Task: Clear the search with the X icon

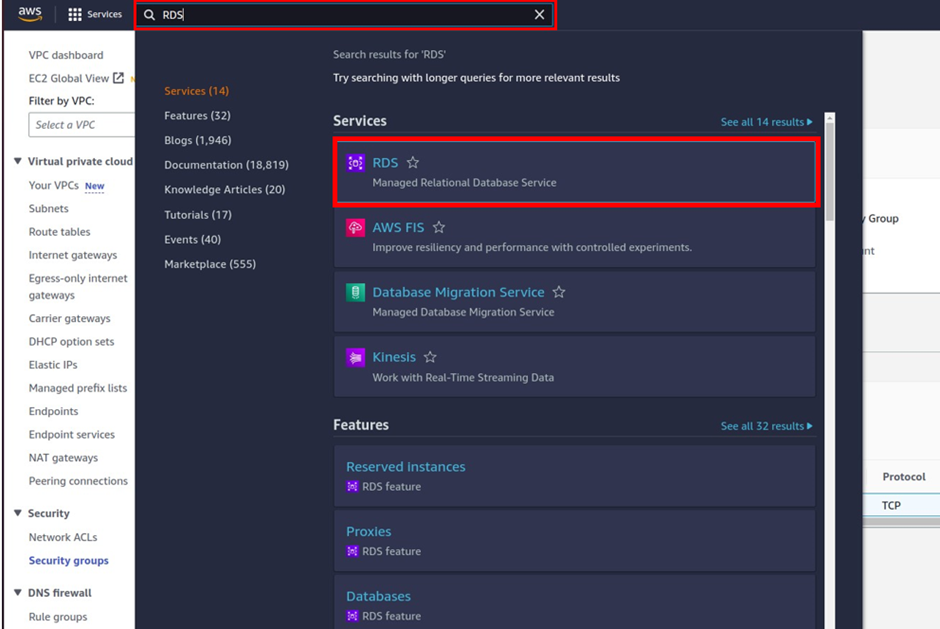Action: tap(540, 14)
